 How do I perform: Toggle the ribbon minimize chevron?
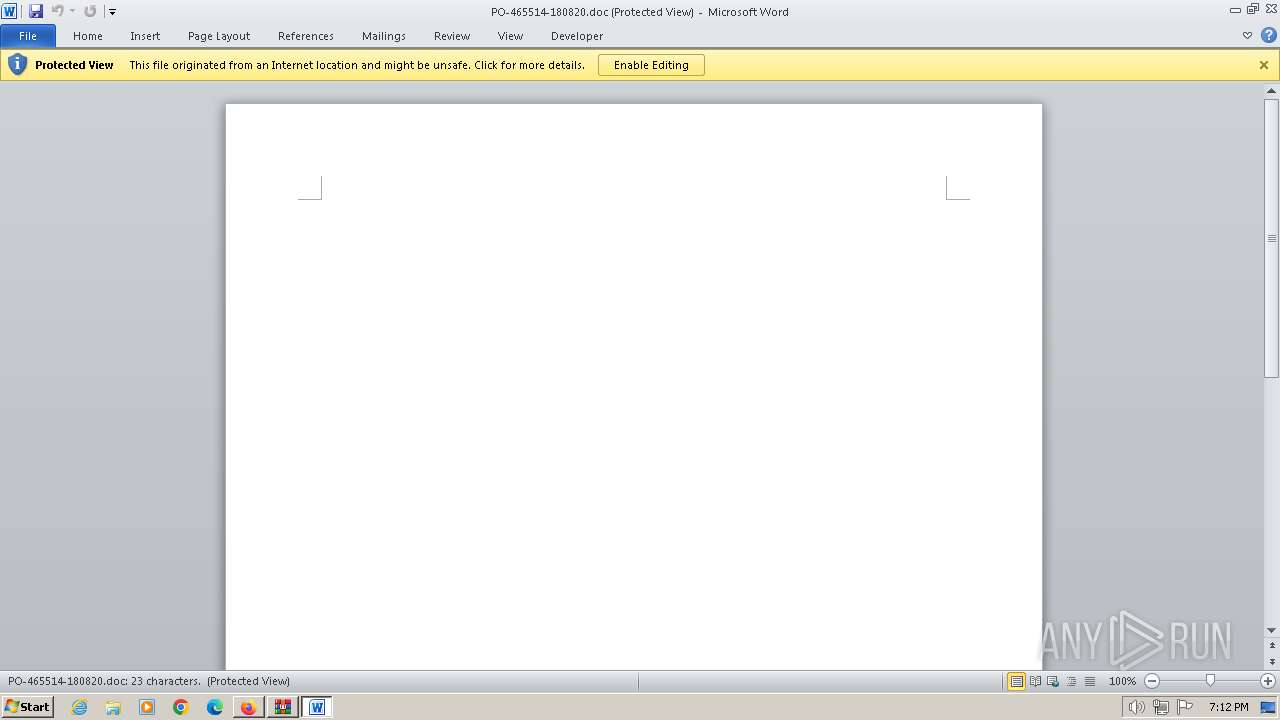point(1247,35)
